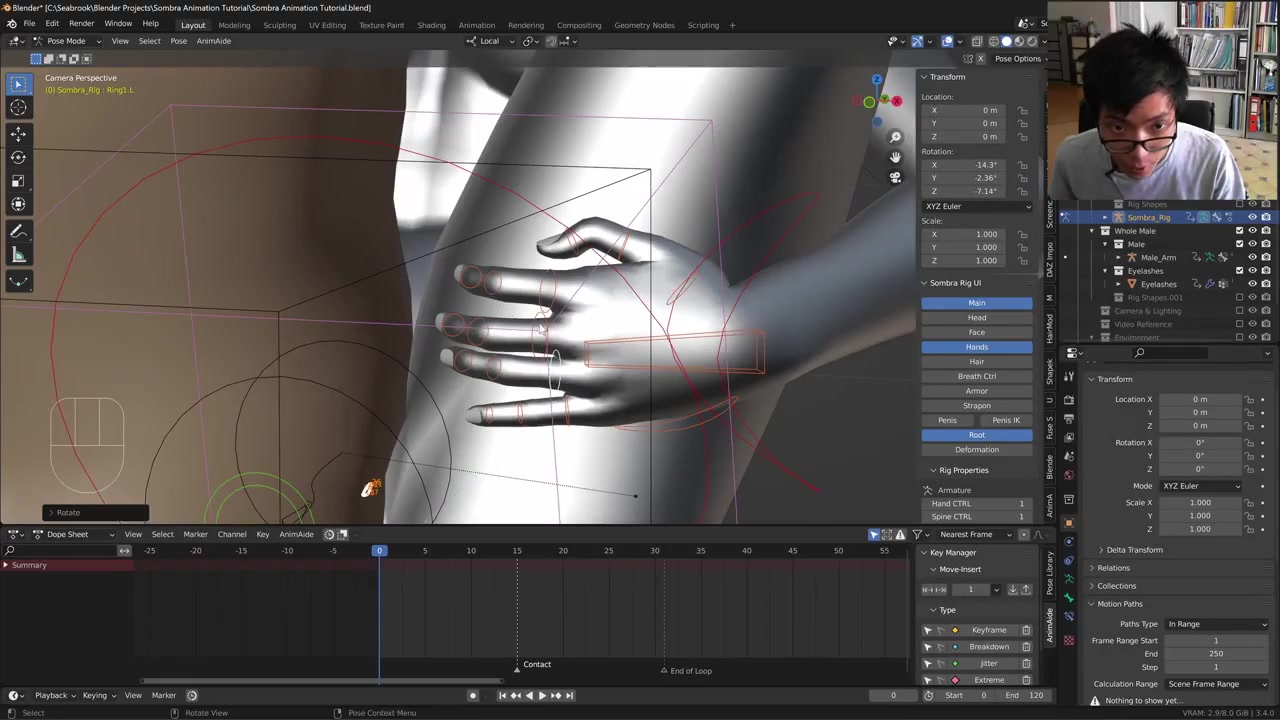The width and height of the screenshot is (1280, 720).
Task: Enable the Camera & Lighting collection checkbox
Action: (x=1240, y=311)
